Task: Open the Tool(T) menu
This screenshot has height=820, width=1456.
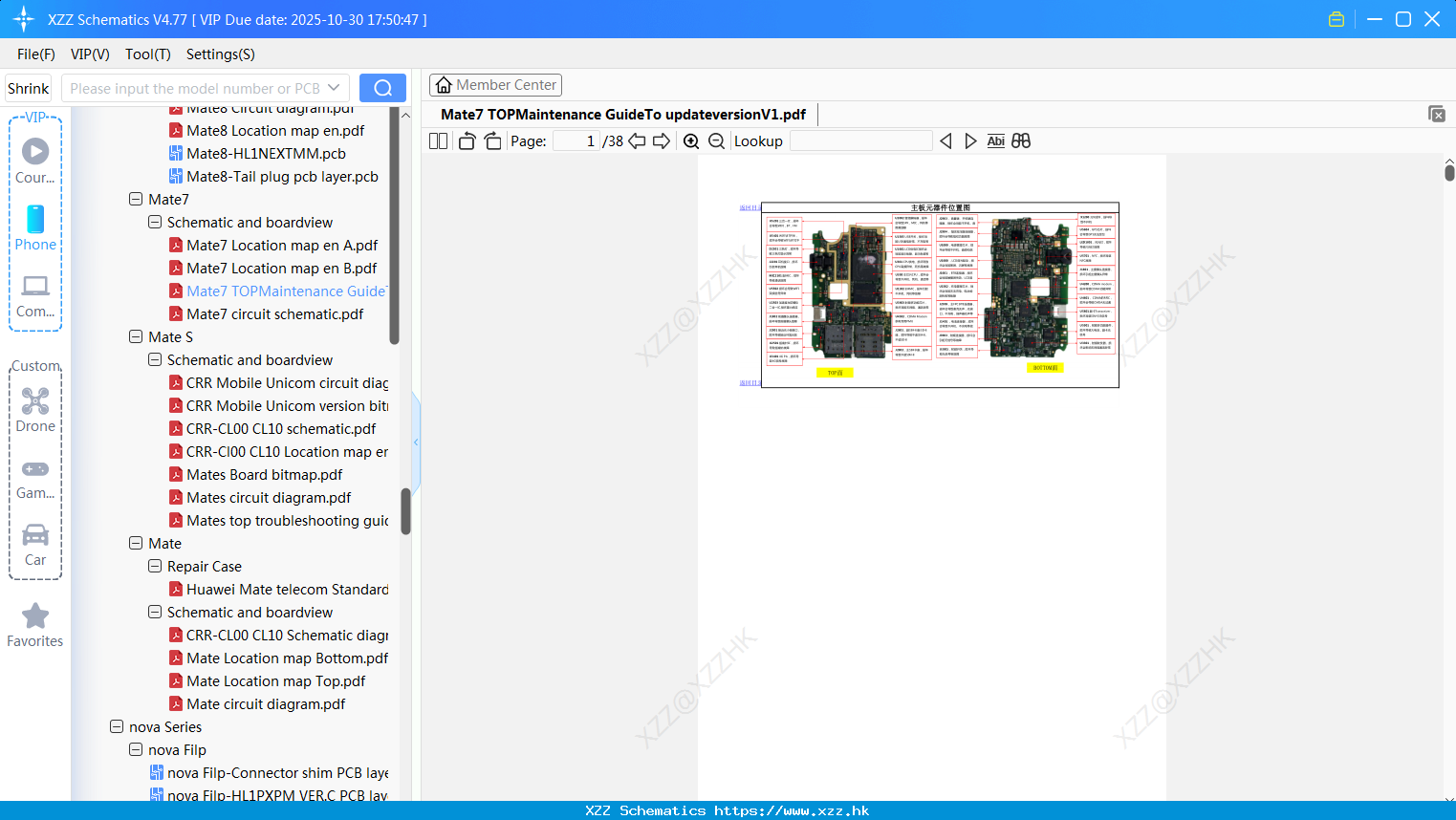Action: point(148,54)
